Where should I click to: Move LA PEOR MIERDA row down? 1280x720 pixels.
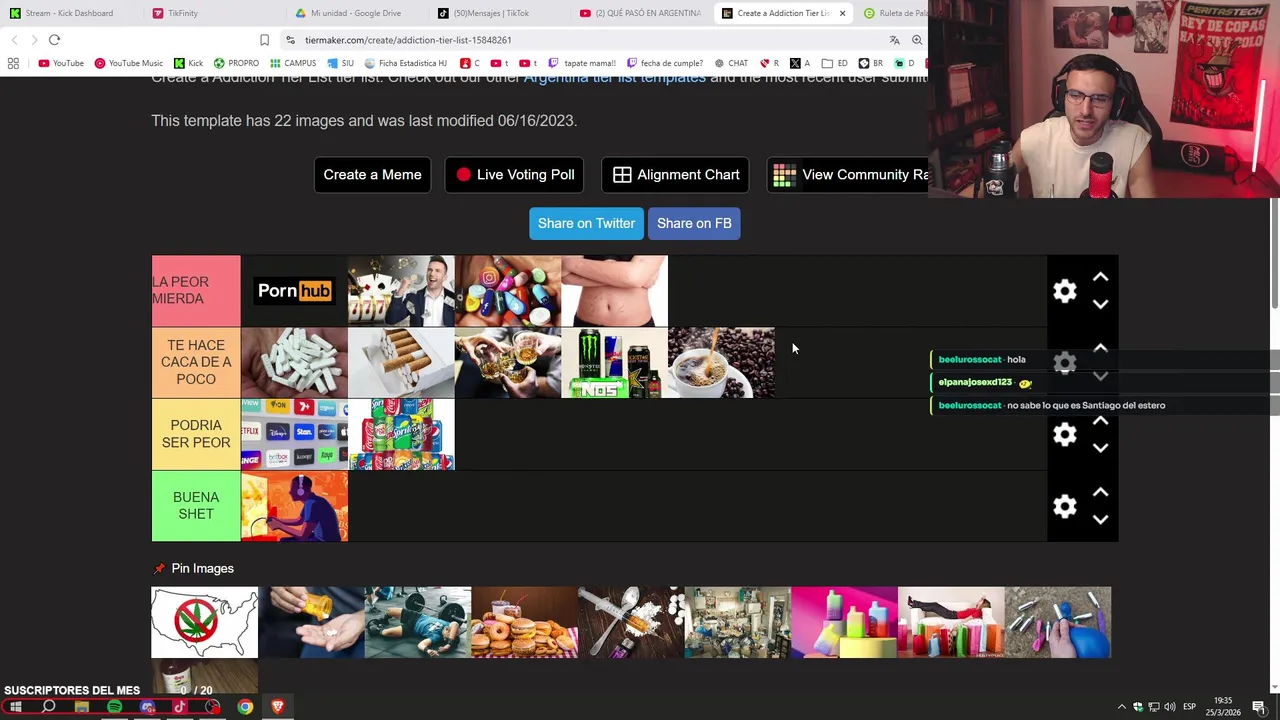tap(1100, 304)
